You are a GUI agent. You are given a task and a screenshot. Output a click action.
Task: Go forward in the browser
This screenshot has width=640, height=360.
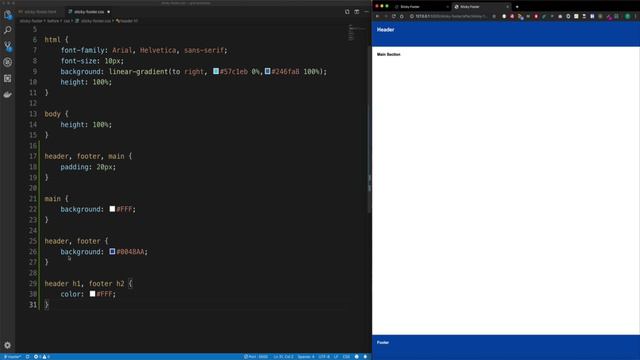point(386,16)
